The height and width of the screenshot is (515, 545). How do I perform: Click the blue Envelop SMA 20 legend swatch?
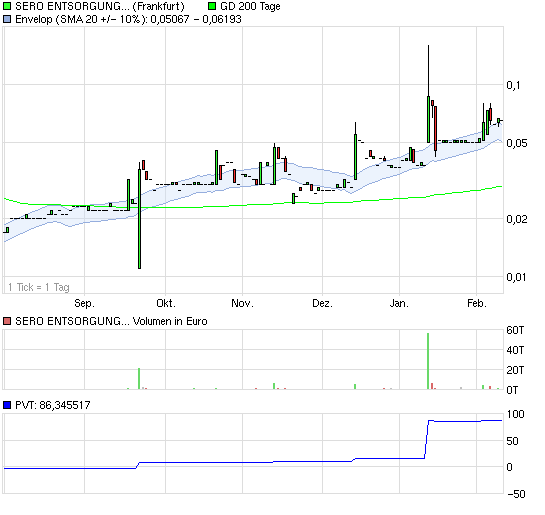point(7,19)
